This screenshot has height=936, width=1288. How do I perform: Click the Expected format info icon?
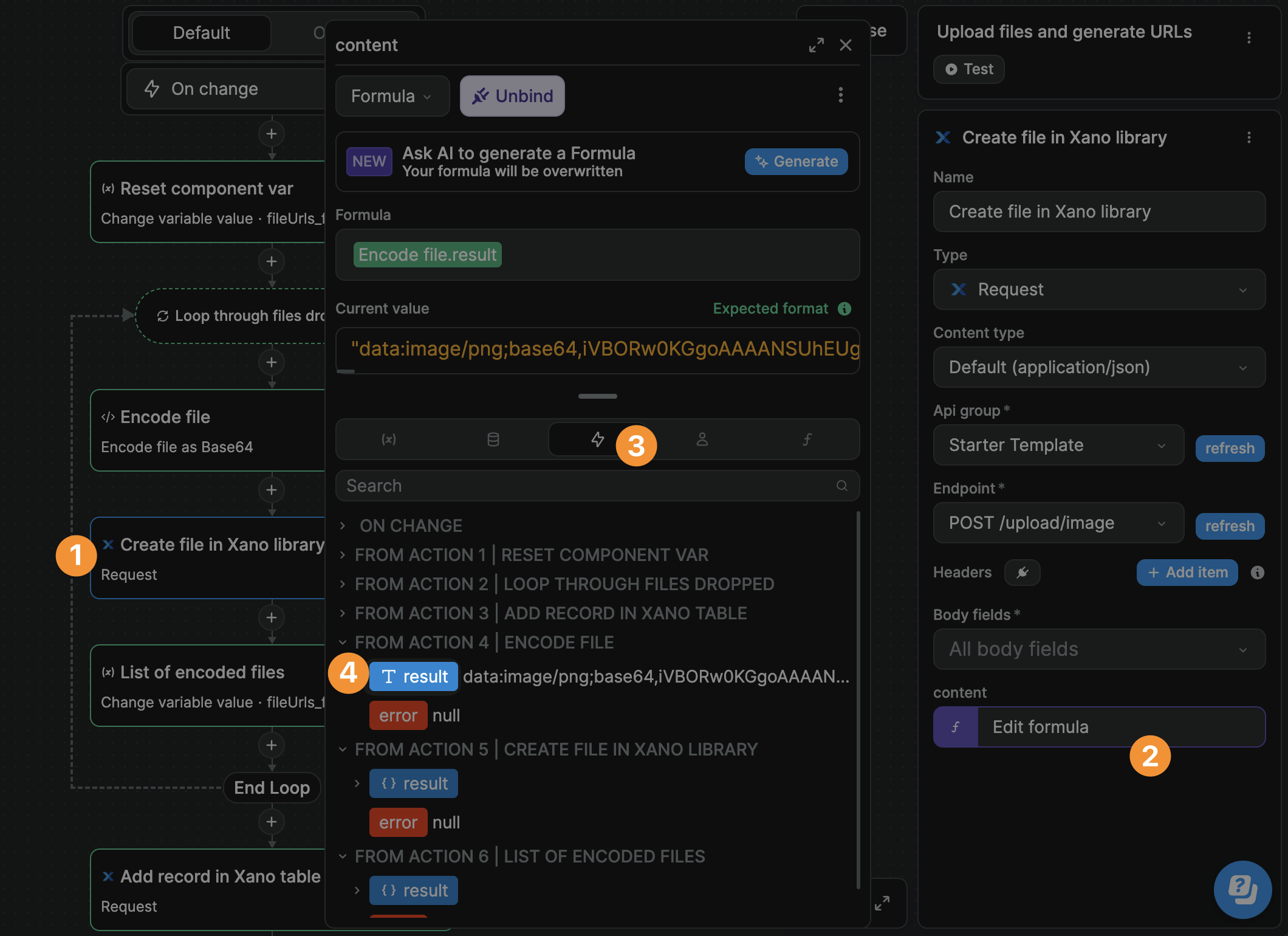[x=844, y=309]
